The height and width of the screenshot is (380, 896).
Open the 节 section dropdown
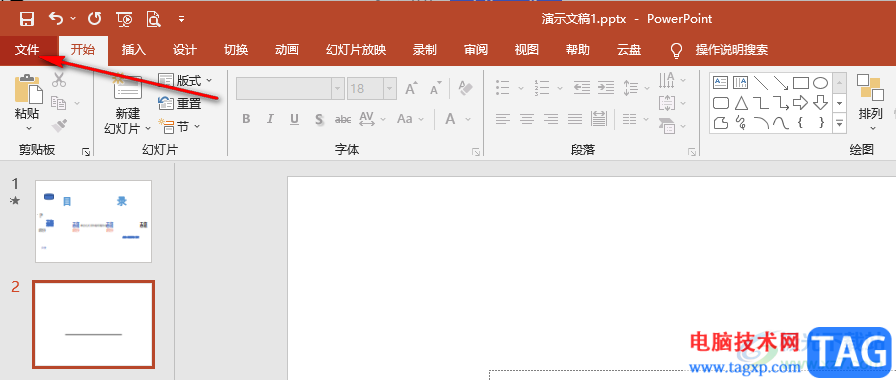click(x=179, y=126)
